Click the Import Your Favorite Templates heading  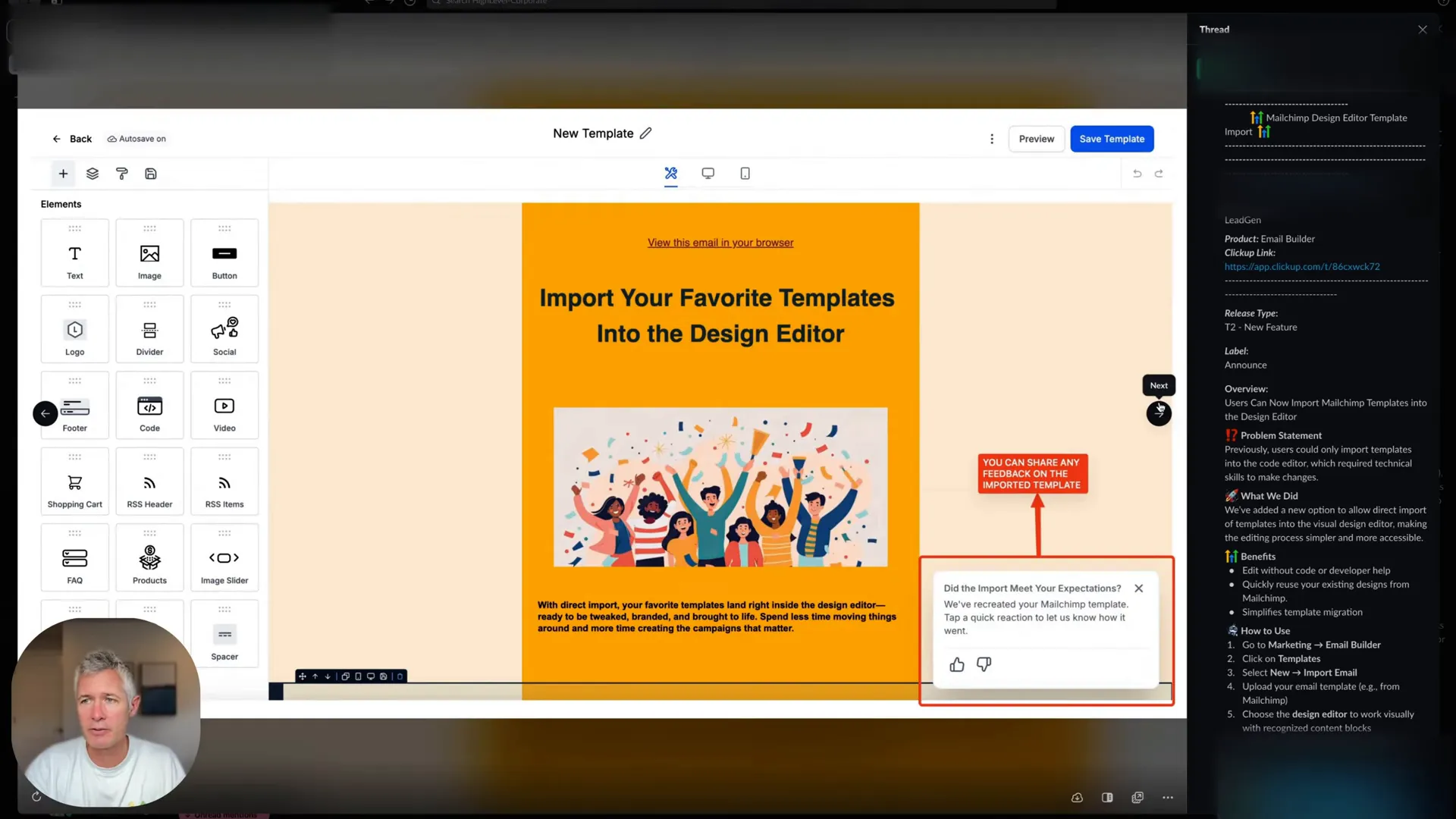coord(718,315)
